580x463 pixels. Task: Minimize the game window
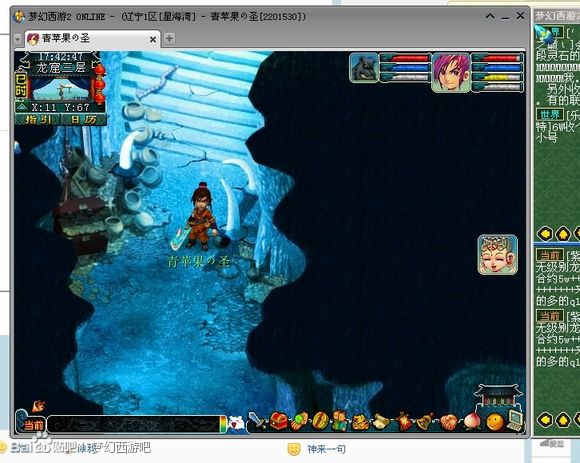505,17
